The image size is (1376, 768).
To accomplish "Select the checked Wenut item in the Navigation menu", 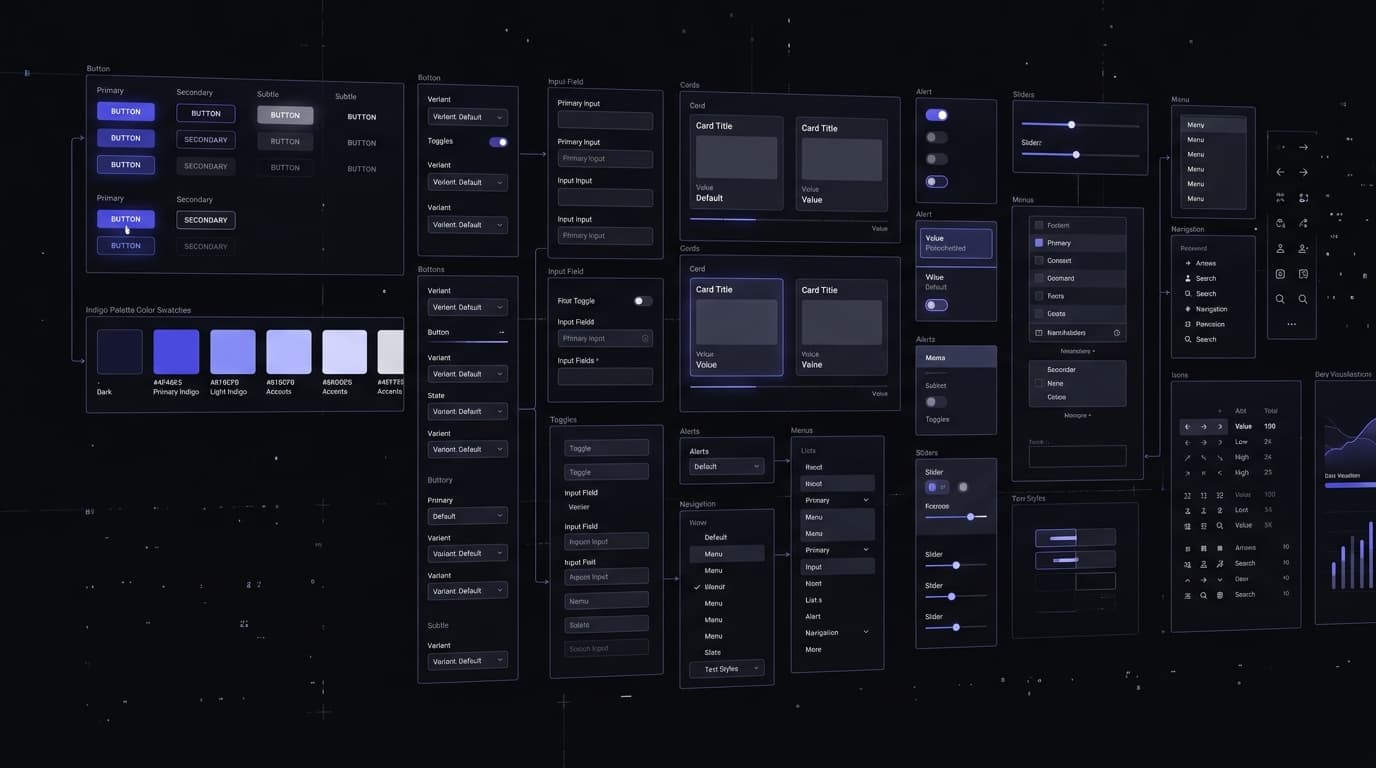I will coord(714,586).
